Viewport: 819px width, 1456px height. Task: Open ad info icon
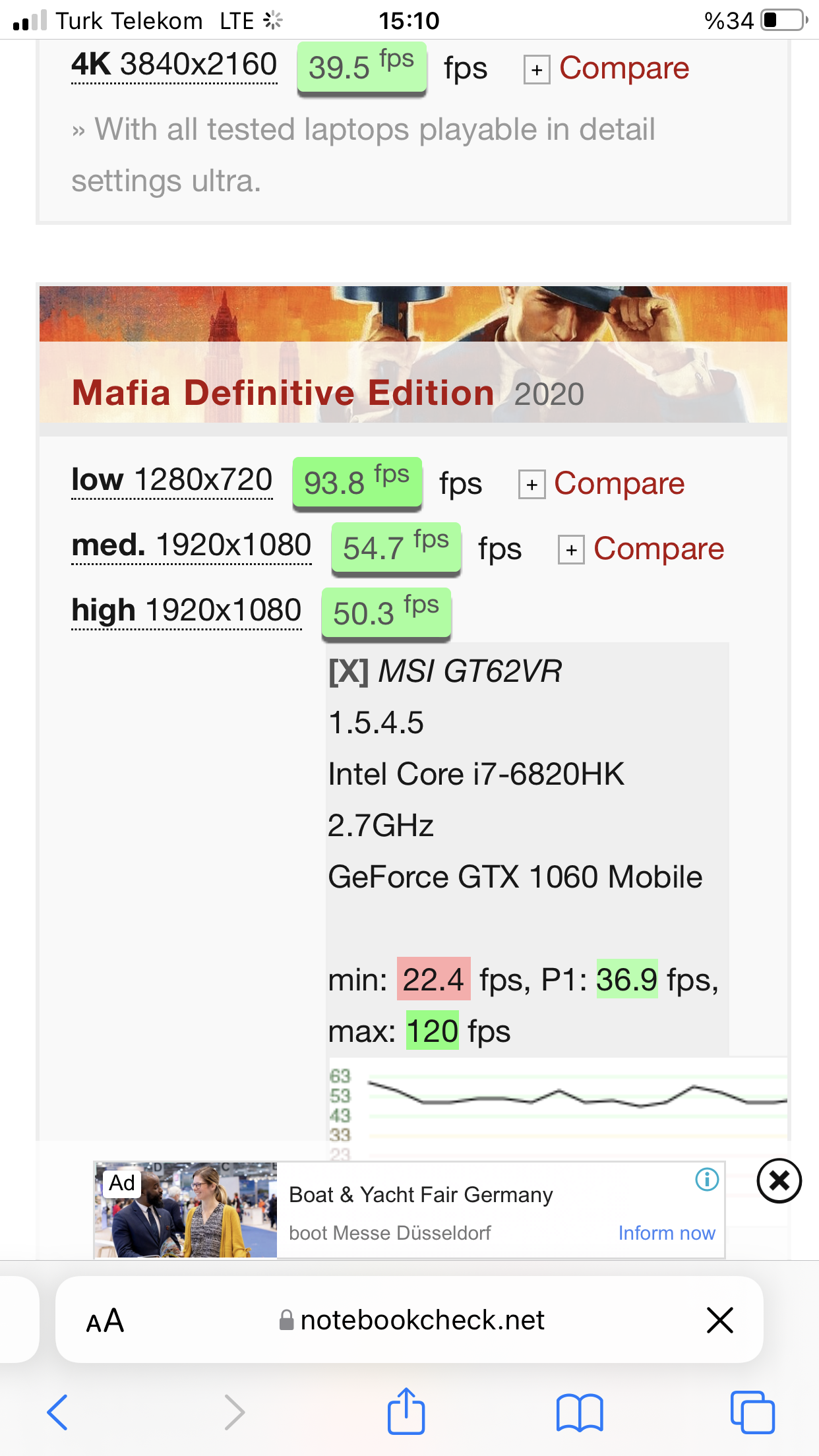pos(707,1179)
